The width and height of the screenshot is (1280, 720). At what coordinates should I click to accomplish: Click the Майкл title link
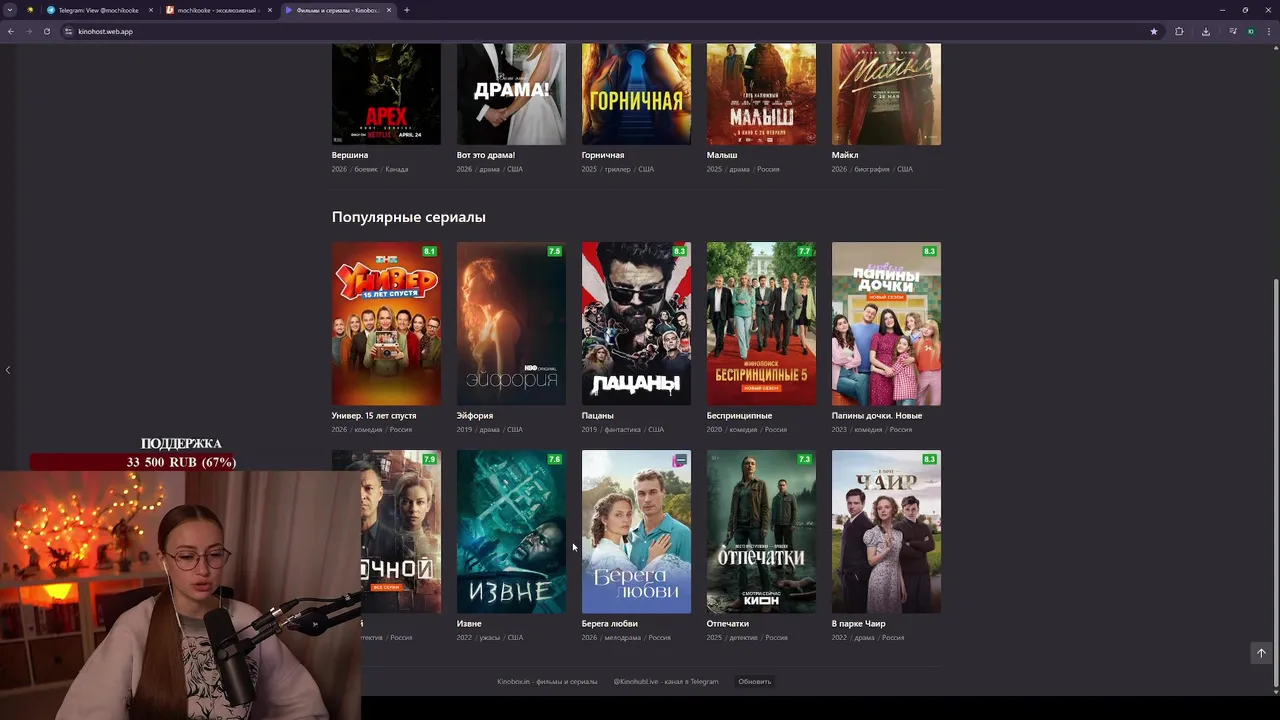tap(845, 155)
